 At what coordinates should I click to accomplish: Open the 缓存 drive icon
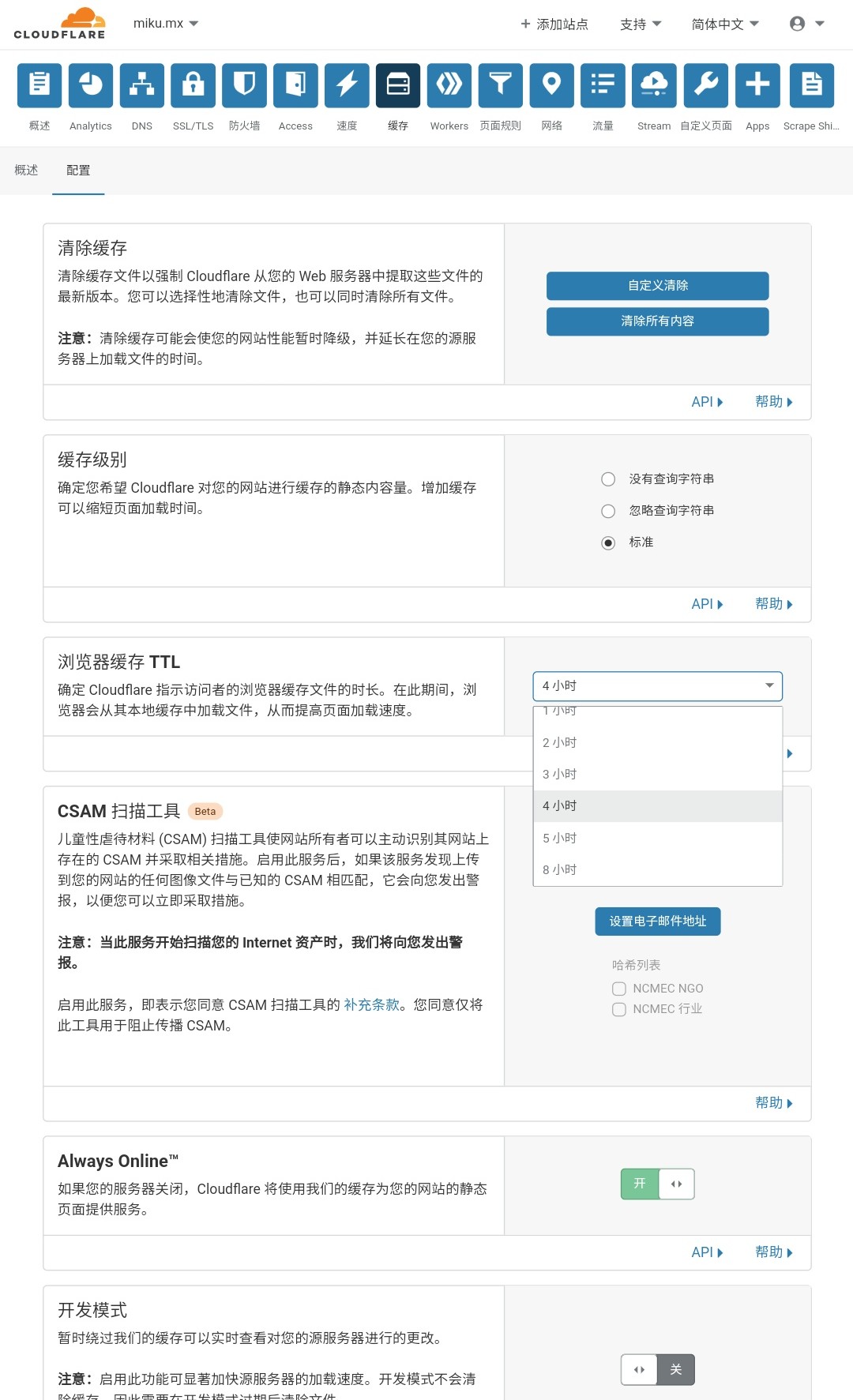[398, 85]
